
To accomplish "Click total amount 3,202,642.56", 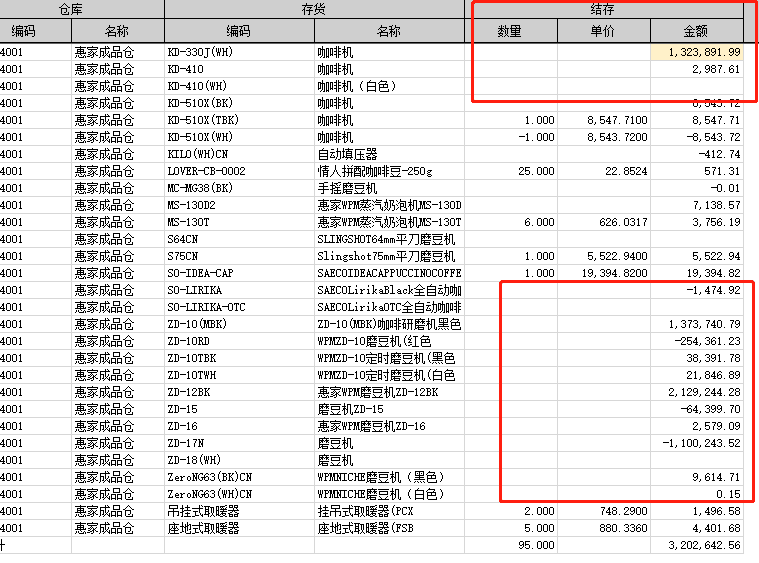I will (x=697, y=545).
